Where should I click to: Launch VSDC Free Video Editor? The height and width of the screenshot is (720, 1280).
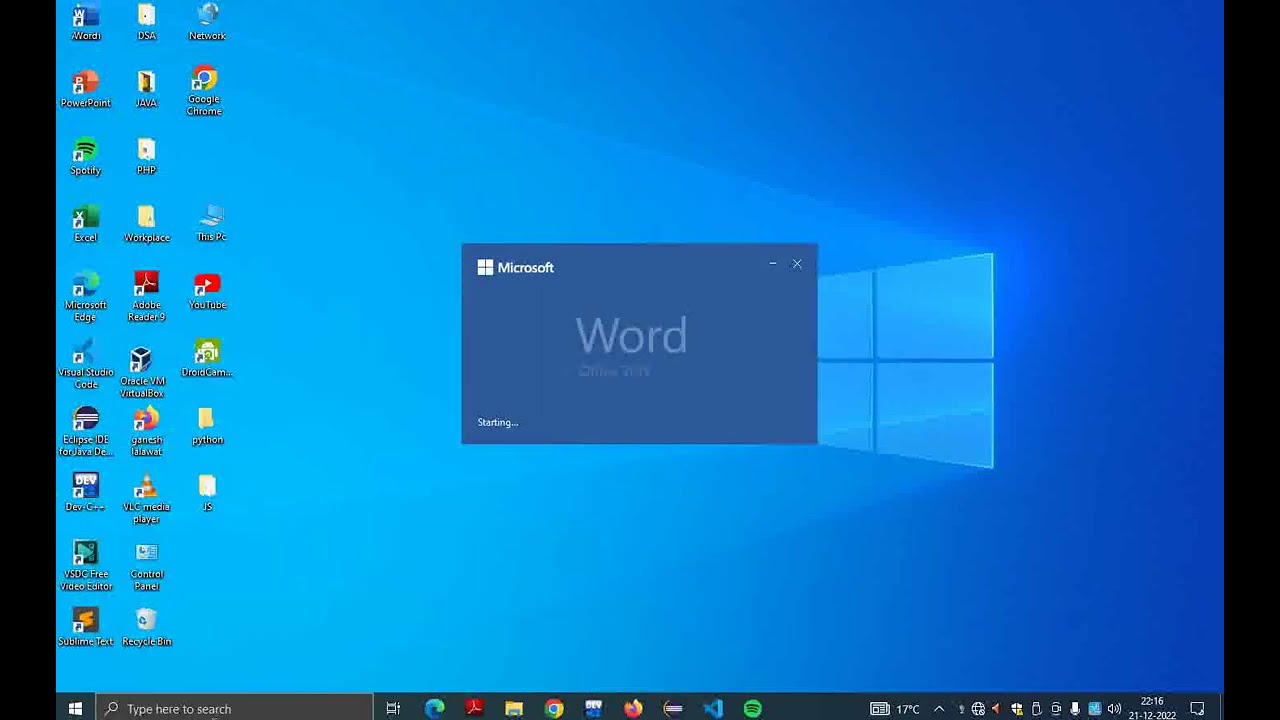pos(86,565)
